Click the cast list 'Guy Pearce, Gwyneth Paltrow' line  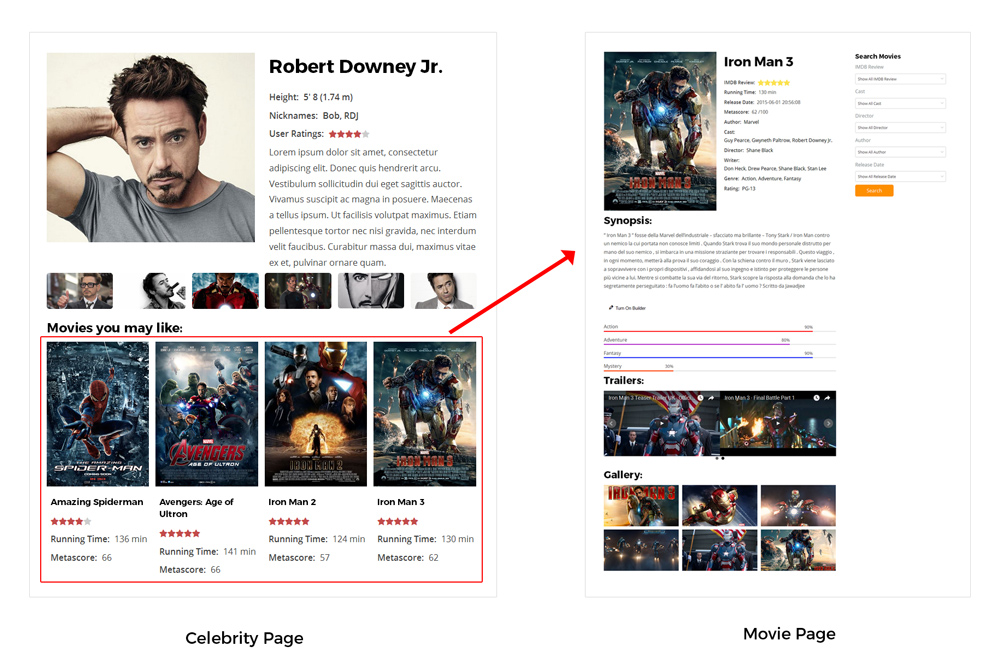click(x=777, y=140)
